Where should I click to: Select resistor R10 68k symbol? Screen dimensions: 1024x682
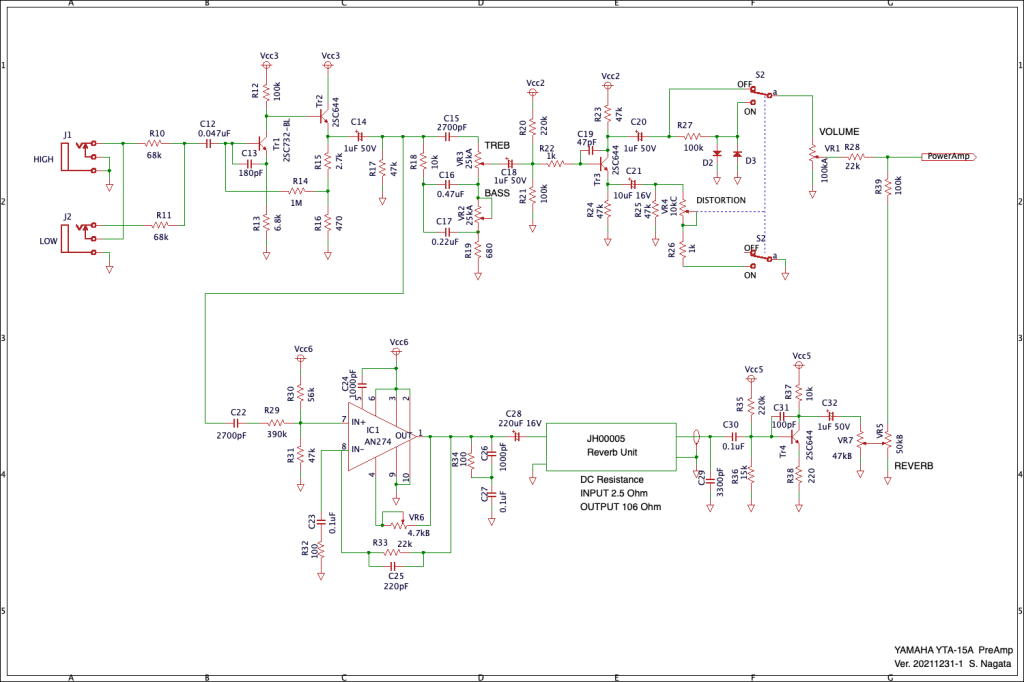(x=156, y=144)
